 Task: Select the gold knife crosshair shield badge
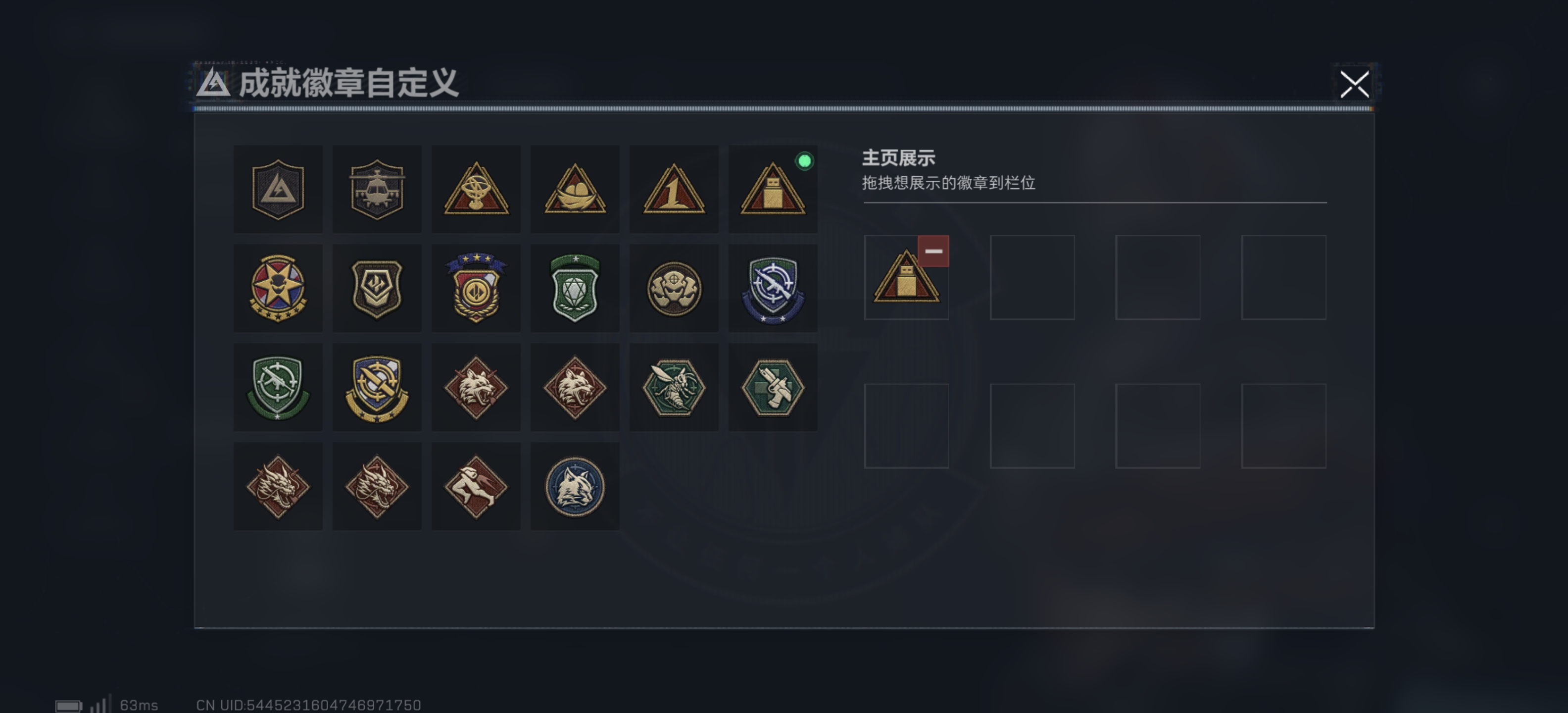pos(377,387)
